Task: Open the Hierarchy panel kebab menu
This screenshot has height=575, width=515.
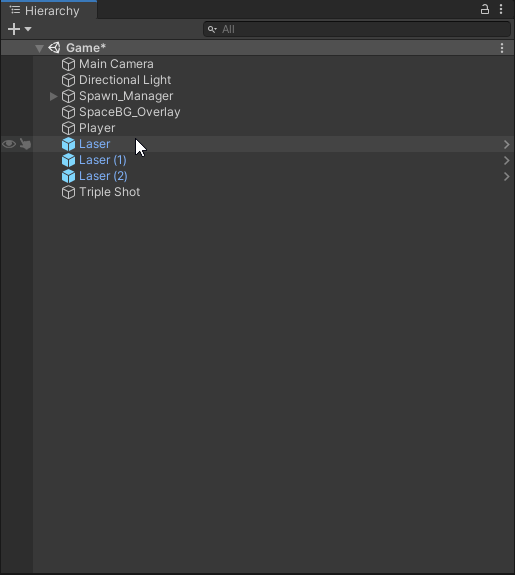Action: 501,9
